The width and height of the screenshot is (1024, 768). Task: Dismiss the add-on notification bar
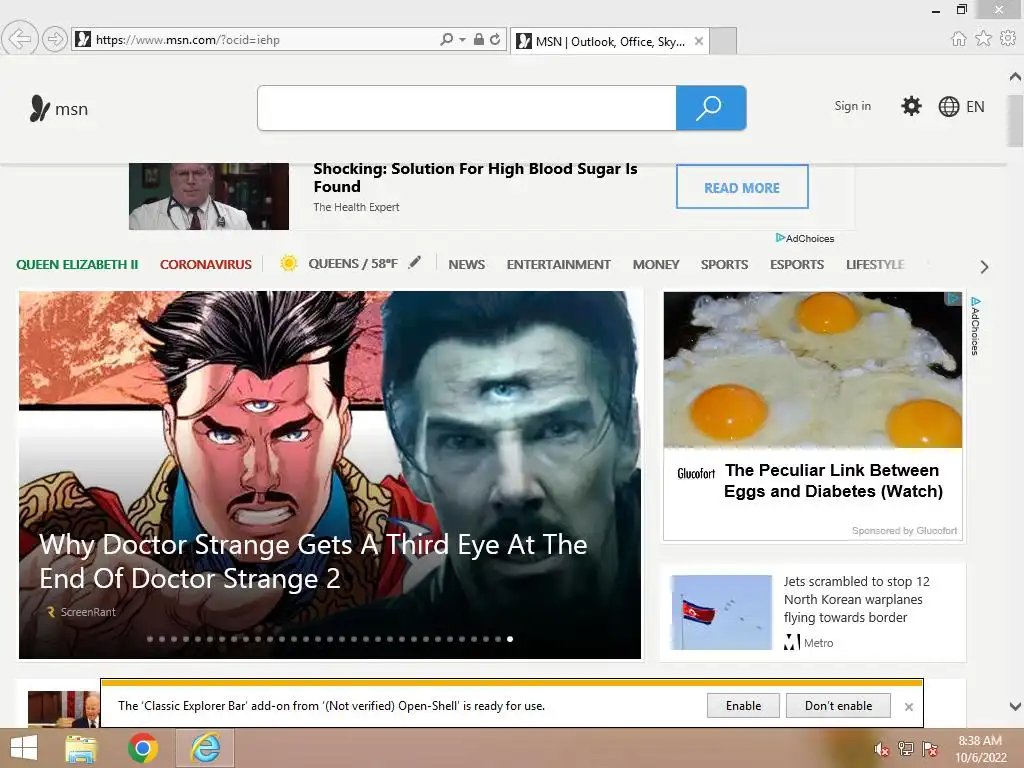point(908,707)
